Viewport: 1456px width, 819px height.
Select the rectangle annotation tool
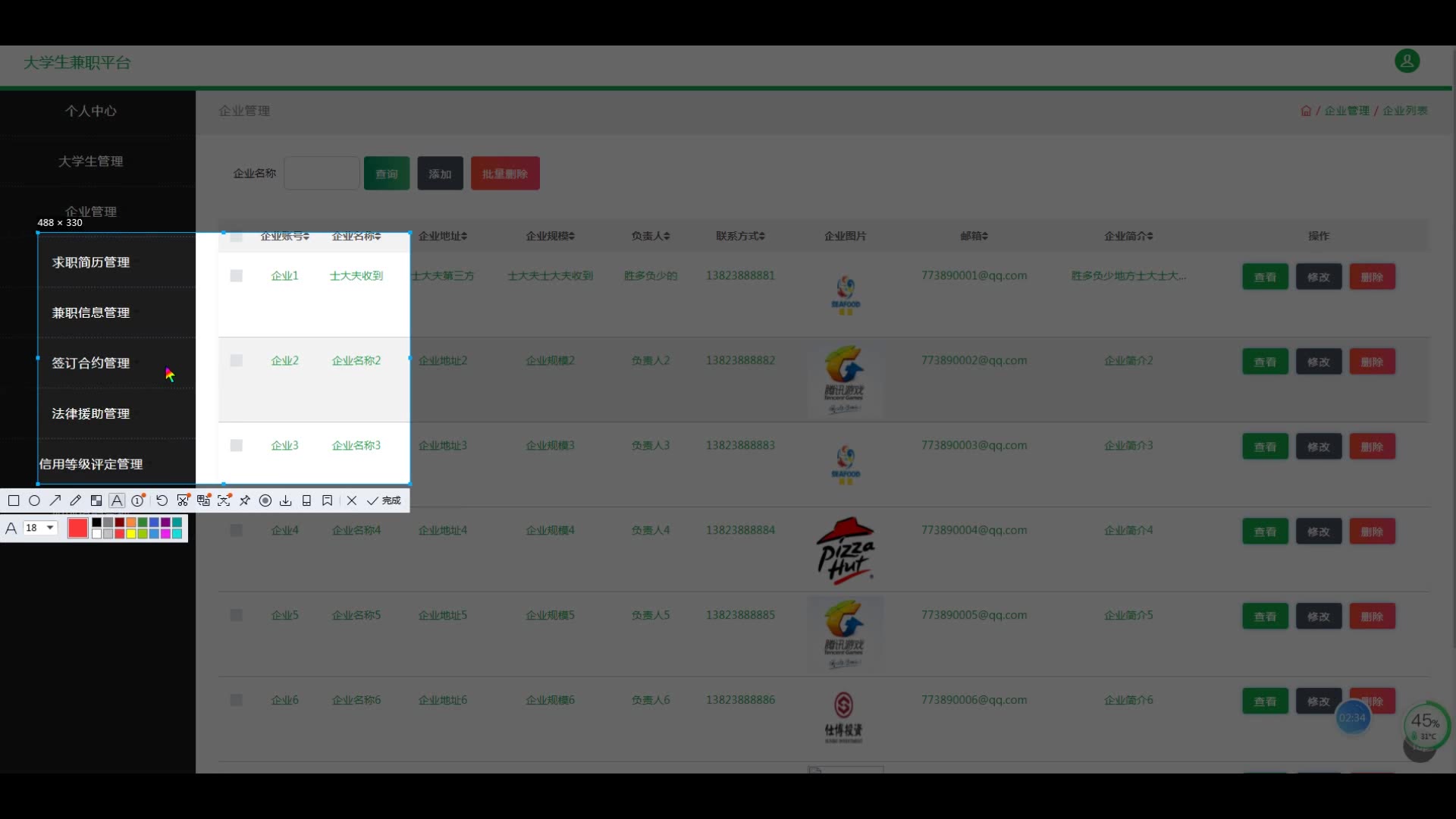coord(14,500)
